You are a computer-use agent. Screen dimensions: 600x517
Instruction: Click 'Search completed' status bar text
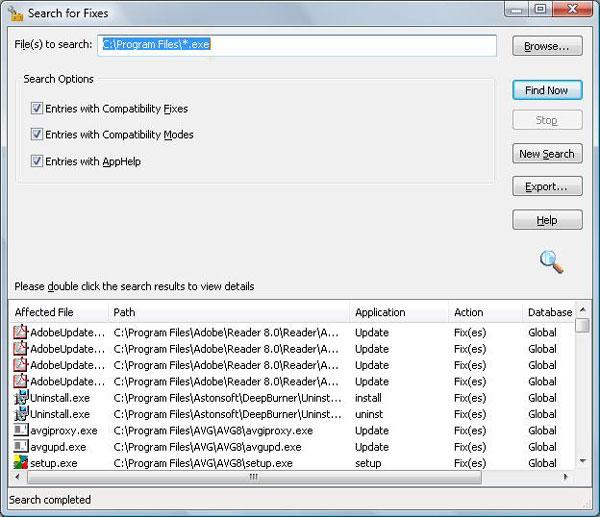(x=50, y=500)
